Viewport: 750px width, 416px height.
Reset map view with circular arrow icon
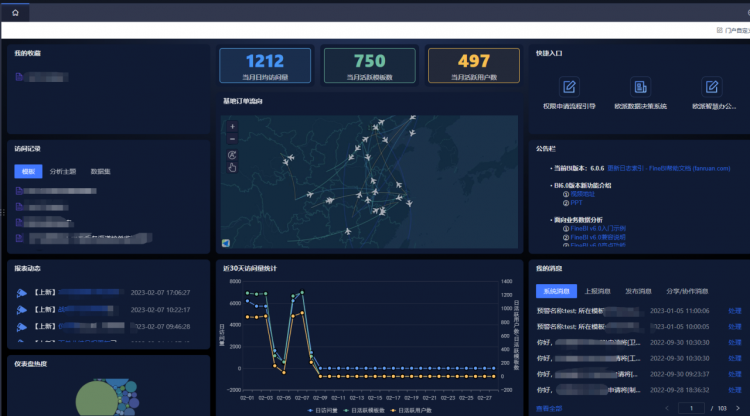point(232,155)
